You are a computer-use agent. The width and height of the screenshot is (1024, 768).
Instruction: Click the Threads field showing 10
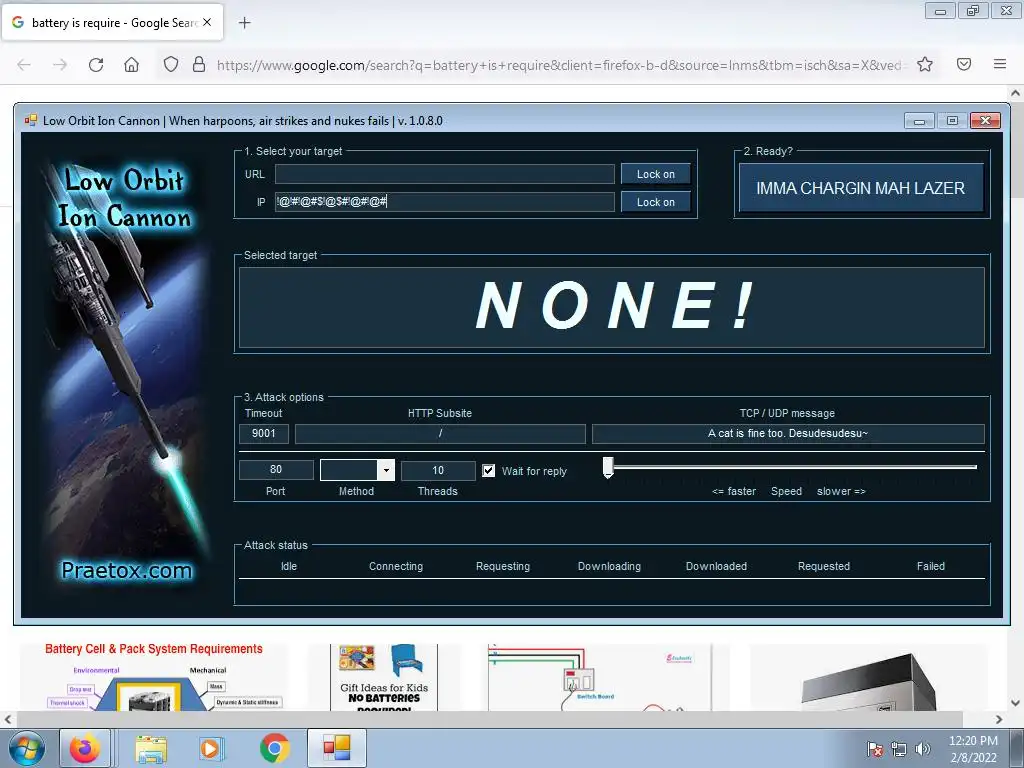coord(438,470)
